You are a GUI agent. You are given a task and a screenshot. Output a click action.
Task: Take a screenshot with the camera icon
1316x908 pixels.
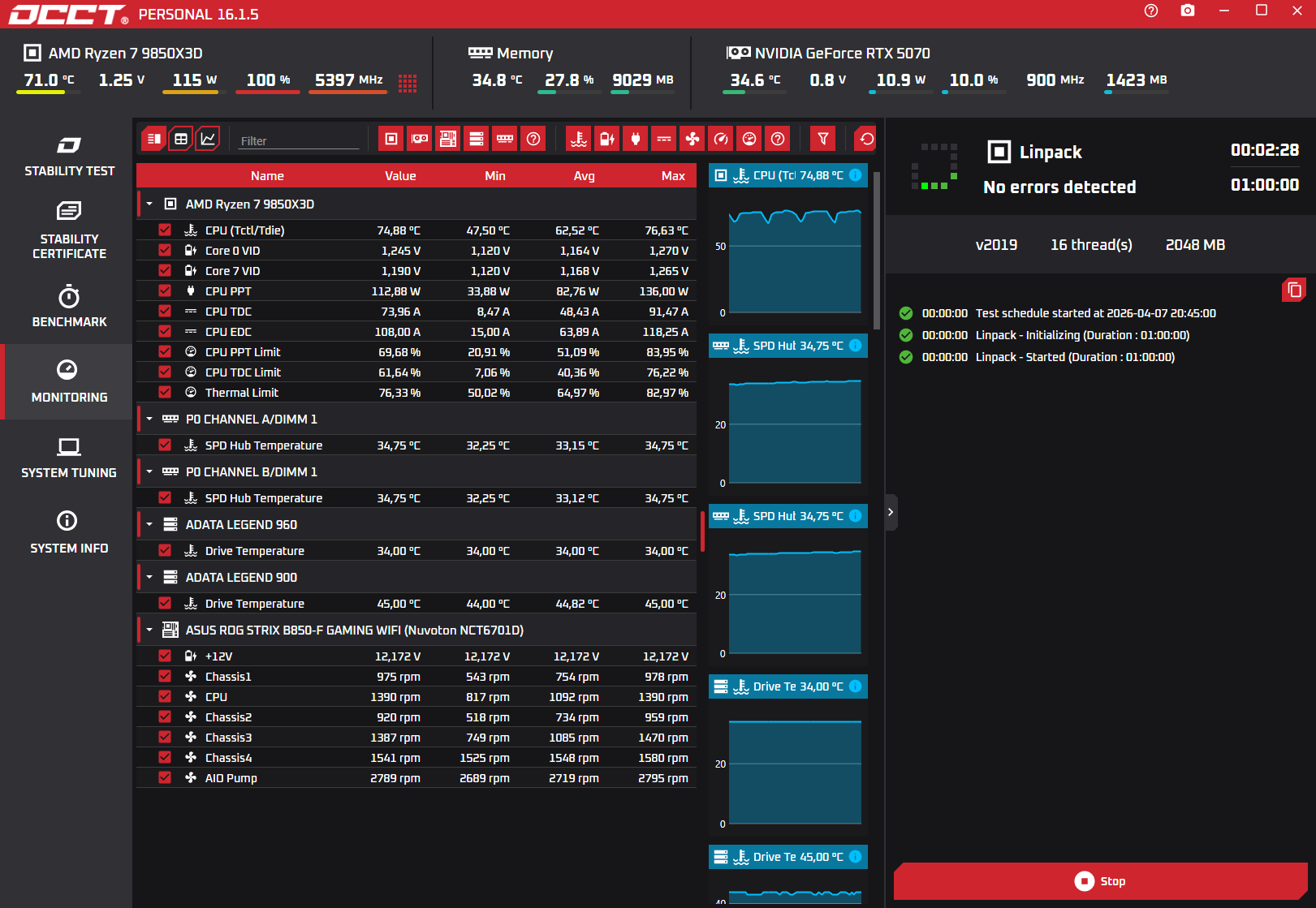tap(1188, 11)
